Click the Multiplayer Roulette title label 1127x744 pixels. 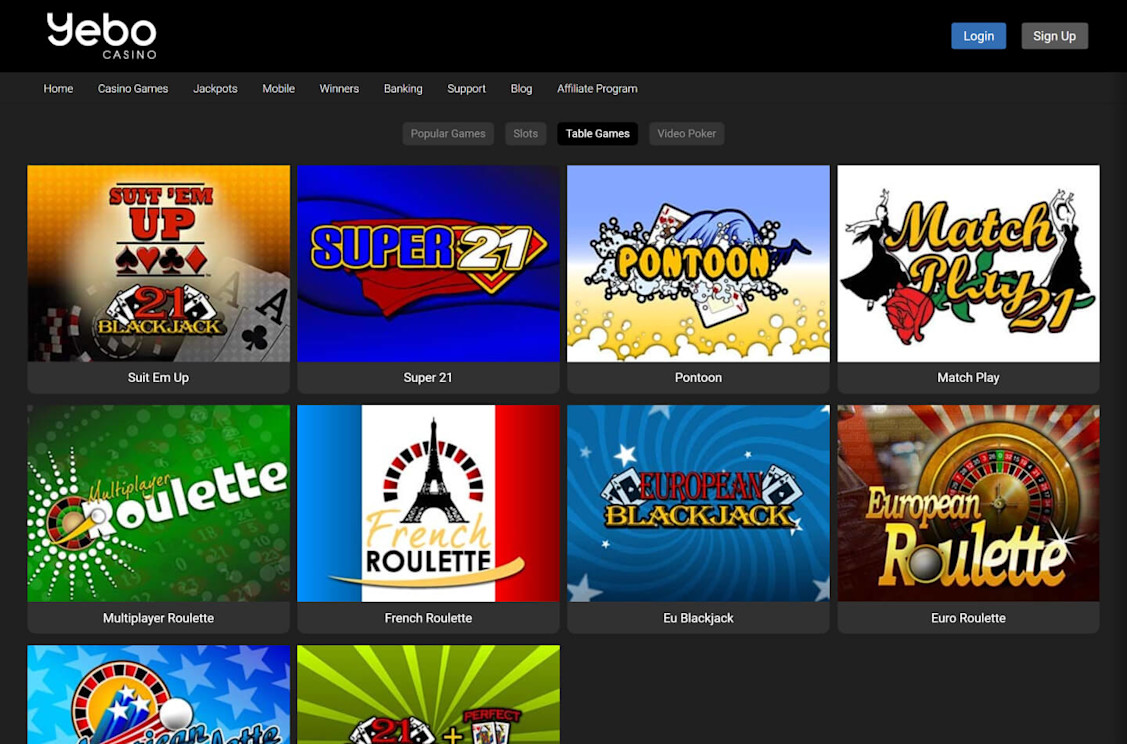[x=158, y=617]
